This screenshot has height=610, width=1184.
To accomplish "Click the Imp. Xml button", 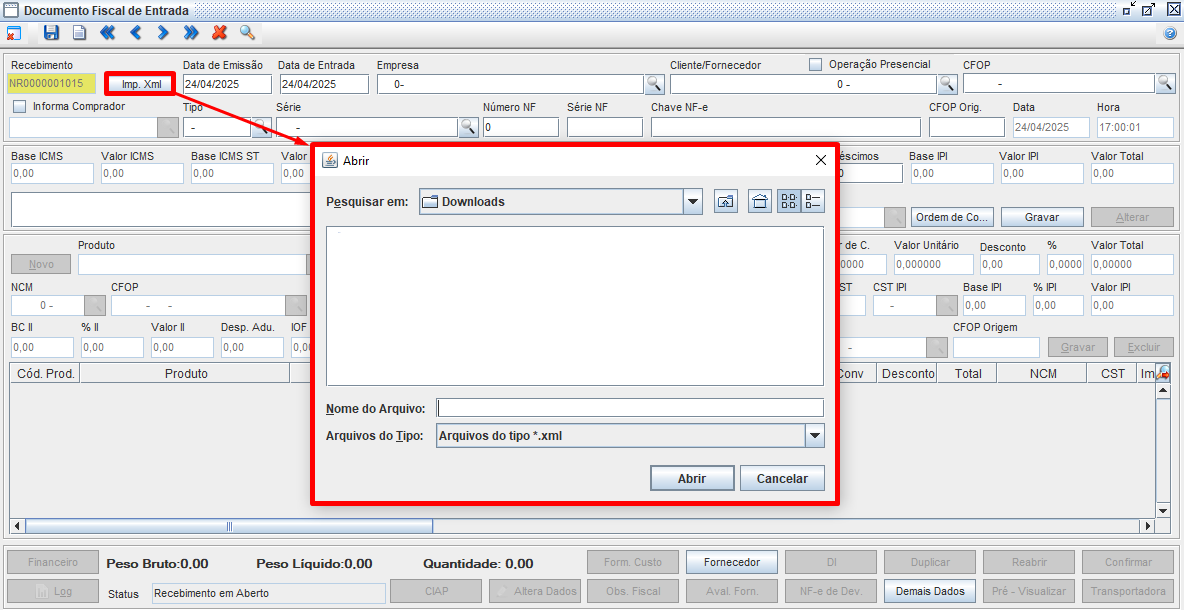I will (x=141, y=84).
